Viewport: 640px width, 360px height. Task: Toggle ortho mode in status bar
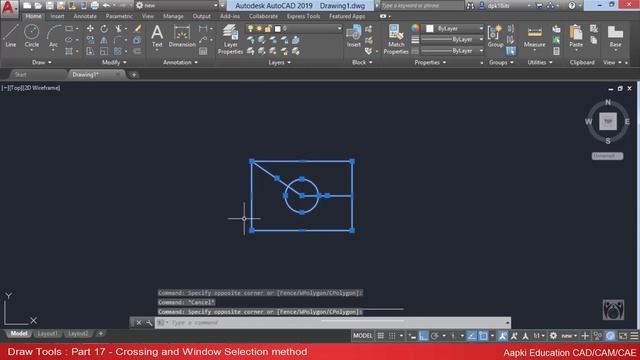coord(424,336)
